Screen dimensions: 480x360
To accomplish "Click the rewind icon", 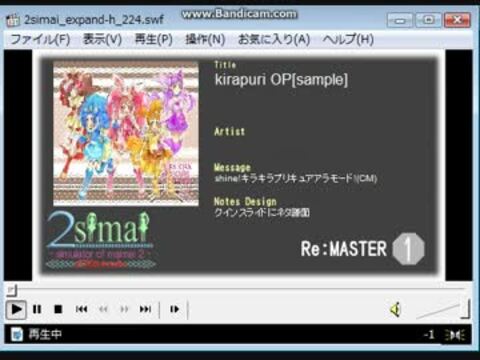I will point(103,309).
